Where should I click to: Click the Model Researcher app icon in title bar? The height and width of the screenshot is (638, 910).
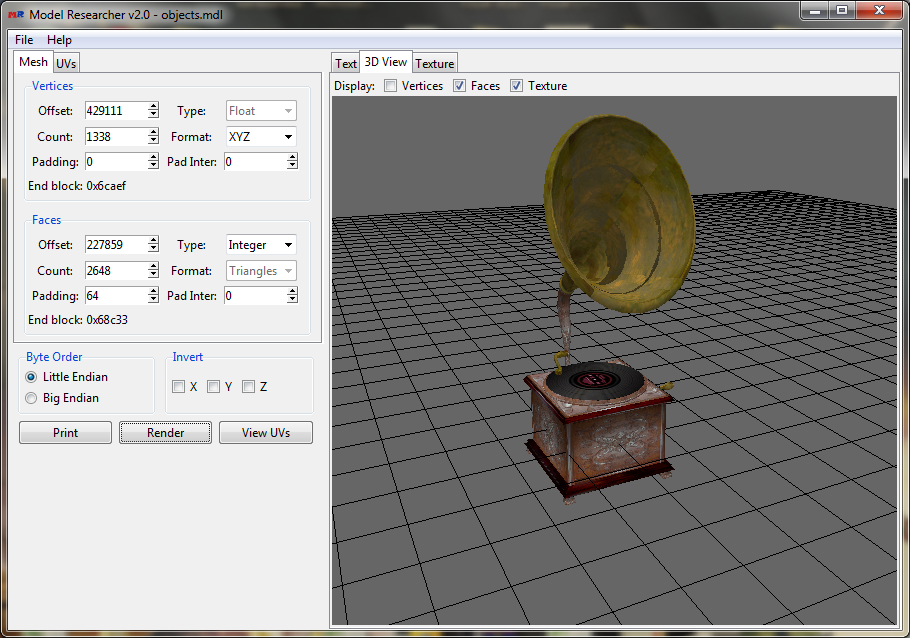point(15,14)
